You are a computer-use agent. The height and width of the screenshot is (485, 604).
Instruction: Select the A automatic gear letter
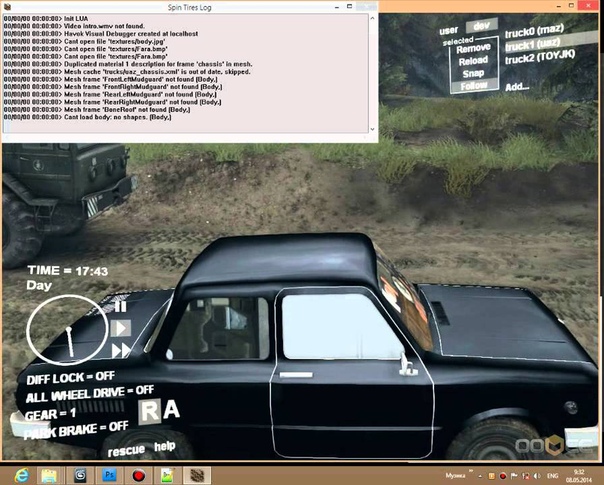(171, 409)
